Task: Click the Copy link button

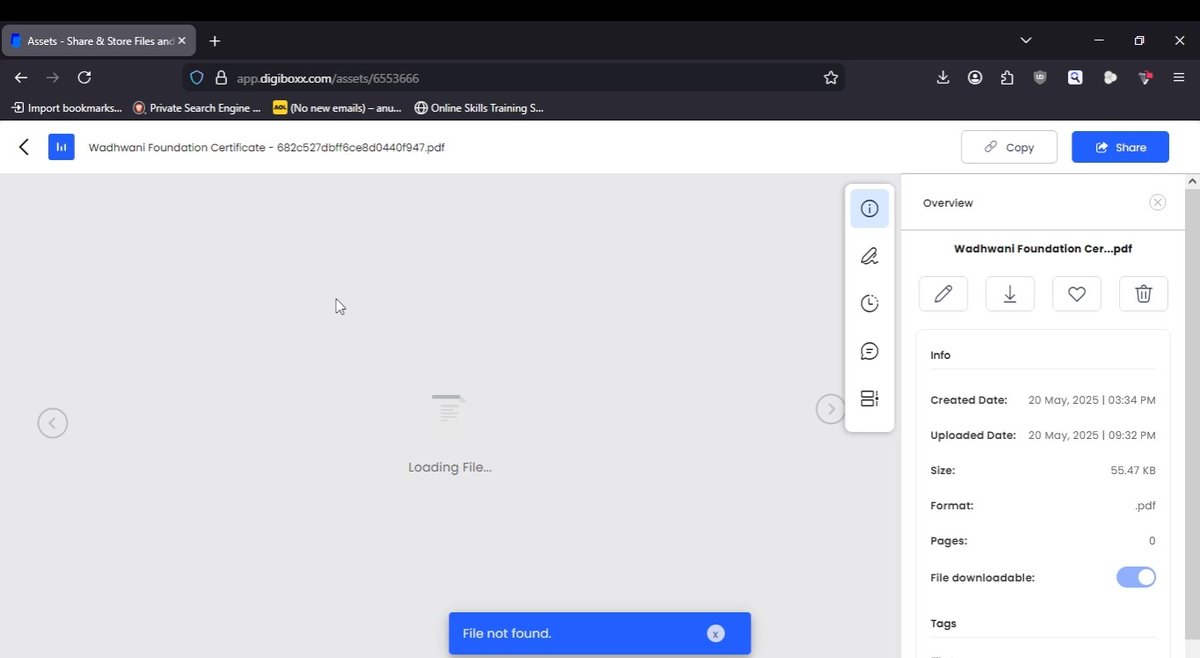Action: pos(1009,147)
